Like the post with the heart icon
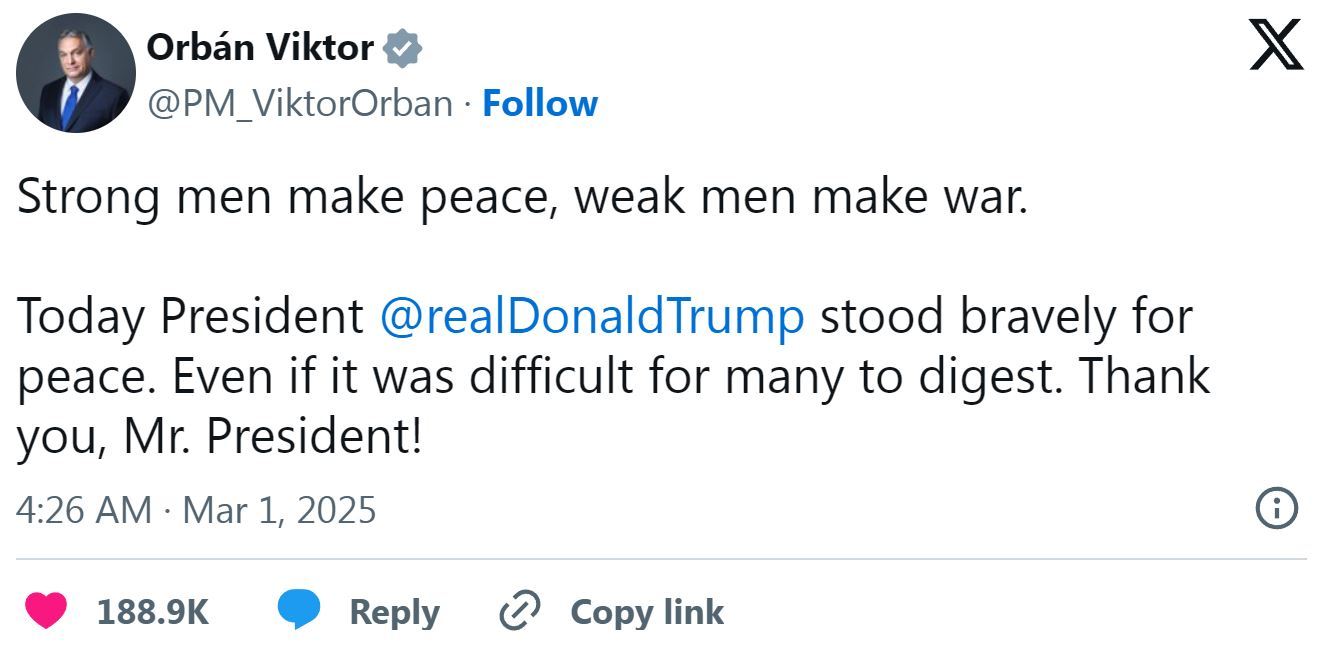Image resolution: width=1326 pixels, height=646 pixels. pyautogui.click(x=45, y=611)
